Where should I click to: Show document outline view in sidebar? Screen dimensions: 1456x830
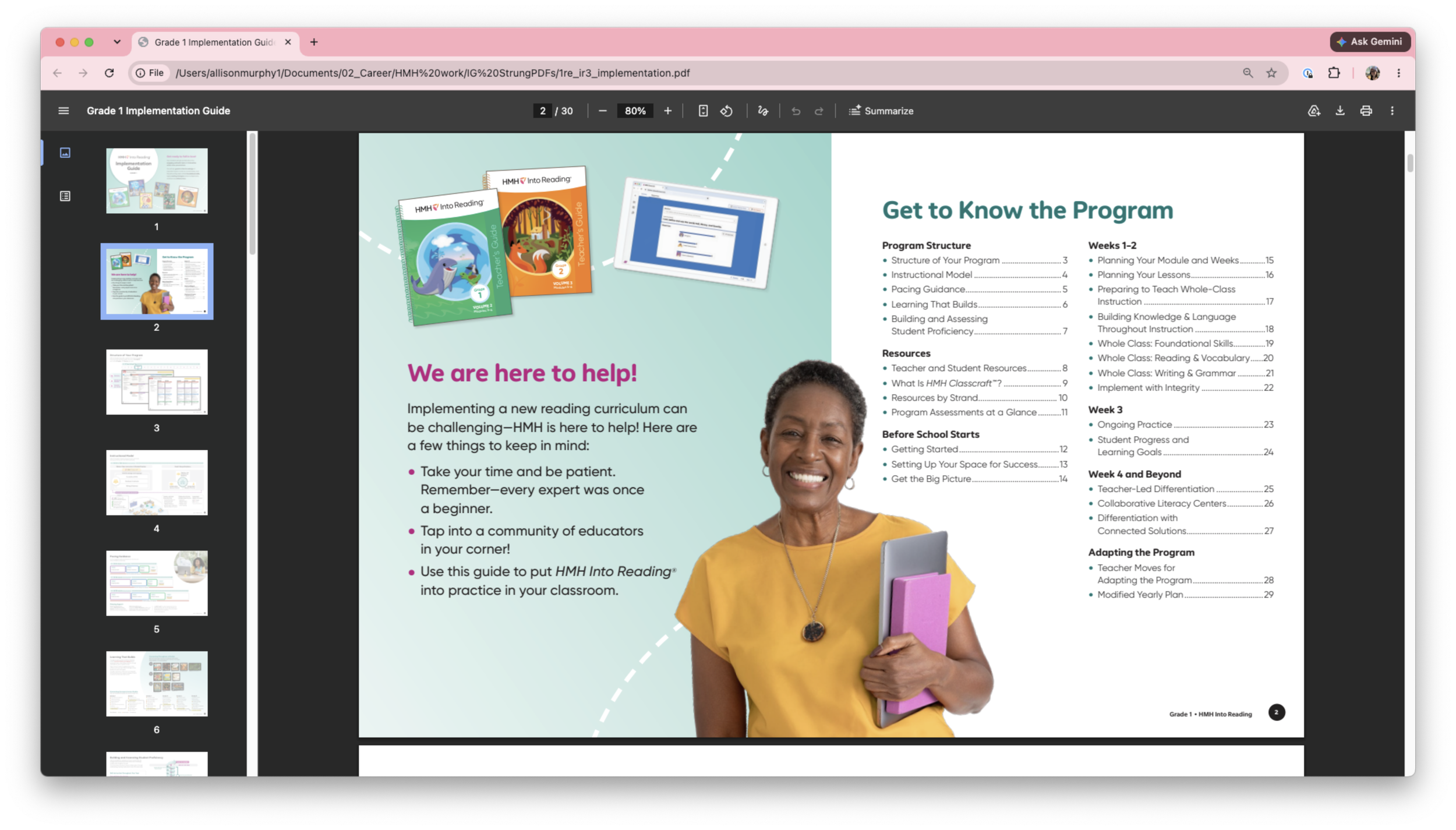[65, 196]
